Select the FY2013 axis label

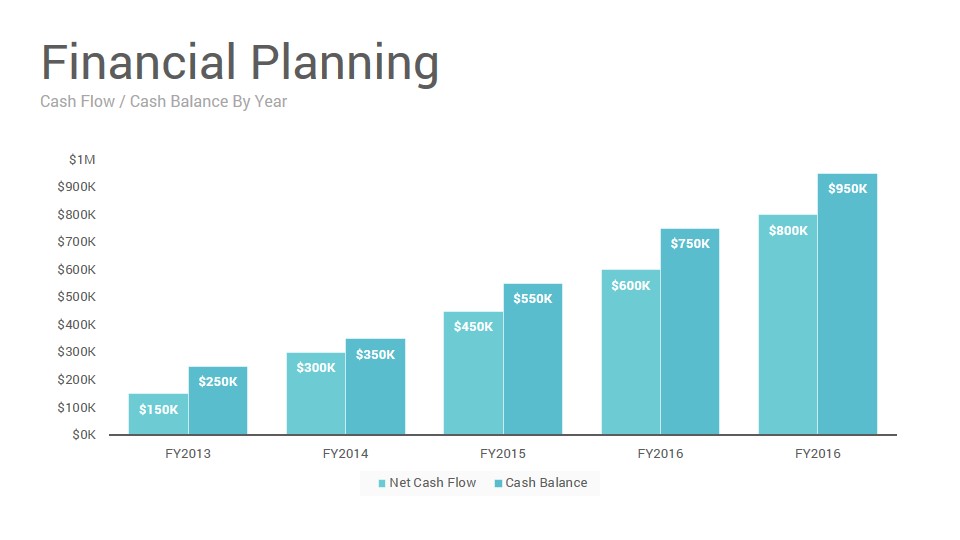[x=188, y=454]
